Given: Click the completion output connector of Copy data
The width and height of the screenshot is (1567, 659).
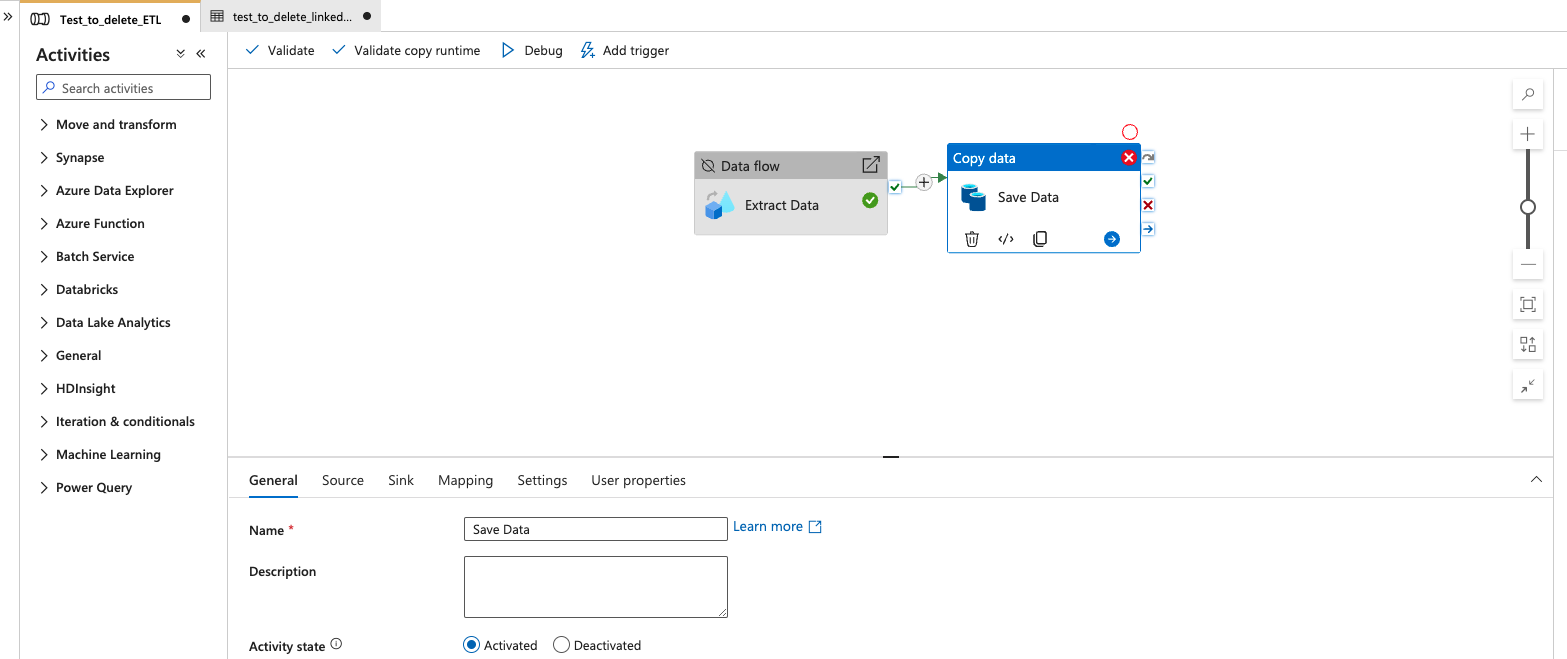Looking at the screenshot, I should coord(1148,229).
